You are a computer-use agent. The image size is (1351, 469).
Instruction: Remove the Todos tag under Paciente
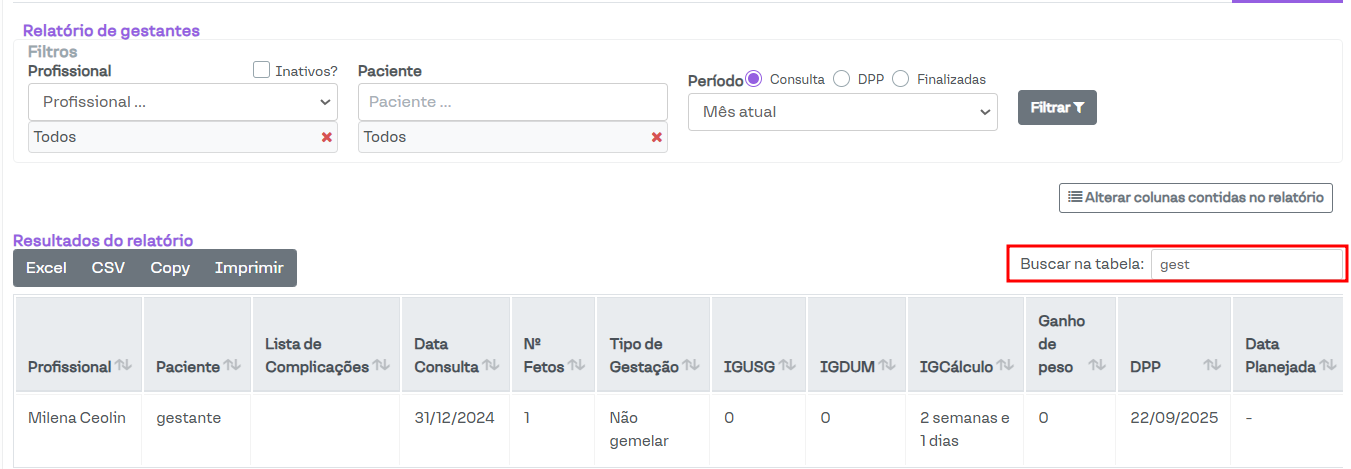coord(656,137)
